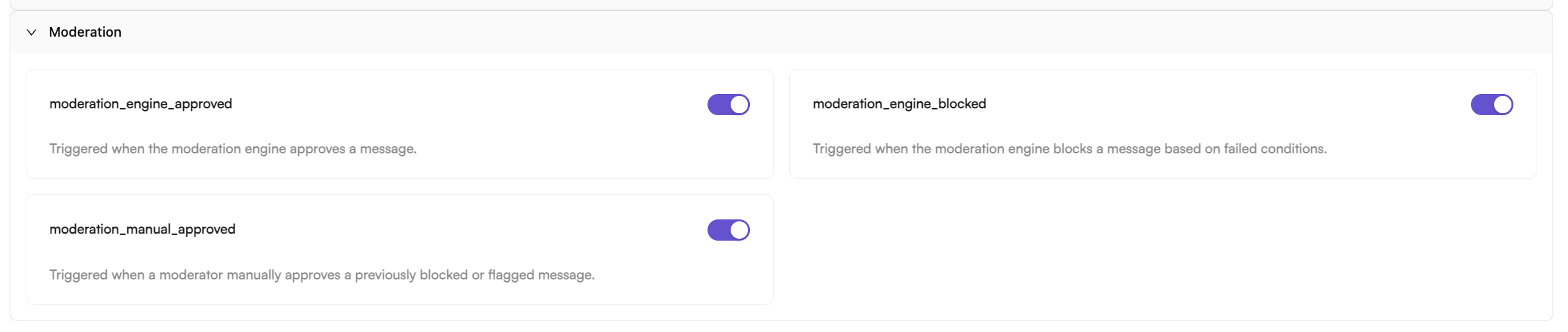Toggle the moderation_manual_approved switch off
Image resolution: width=1568 pixels, height=332 pixels.
[729, 230]
